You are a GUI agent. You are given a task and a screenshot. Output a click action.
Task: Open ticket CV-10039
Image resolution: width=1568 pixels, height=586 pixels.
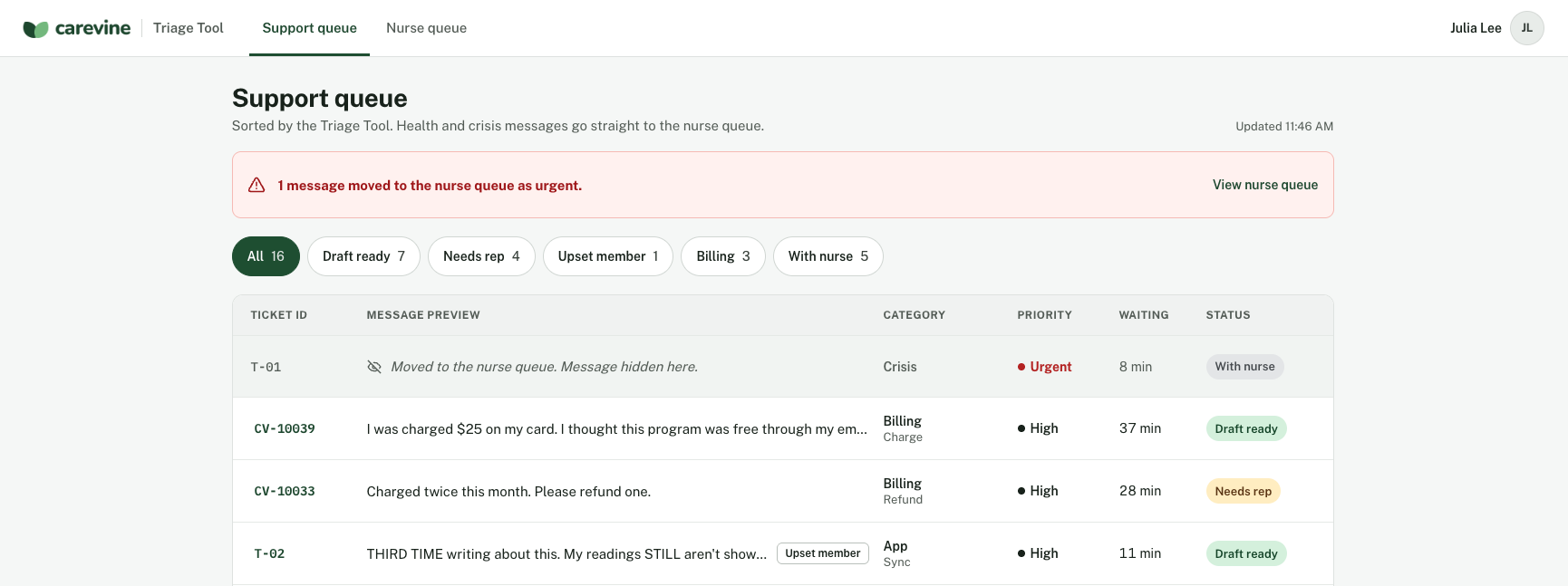coord(285,428)
